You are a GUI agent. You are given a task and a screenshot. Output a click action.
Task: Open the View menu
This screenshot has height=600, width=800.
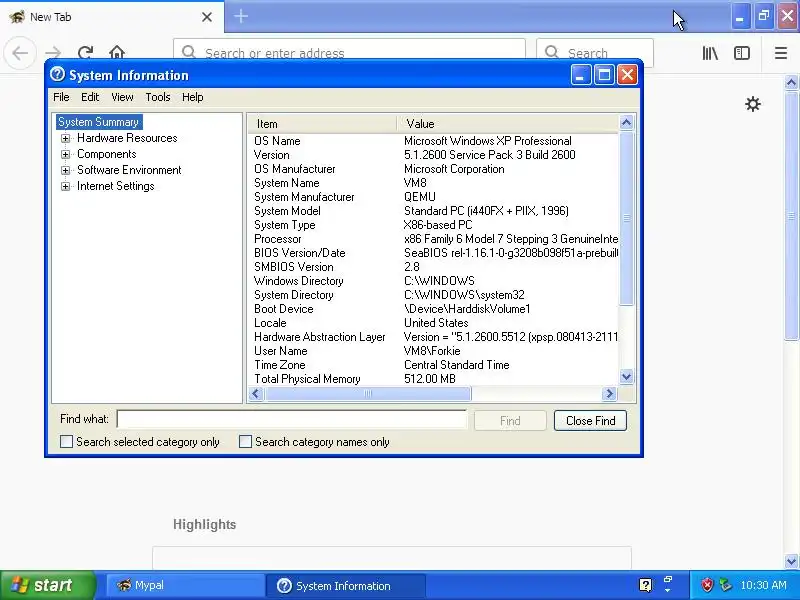click(122, 97)
